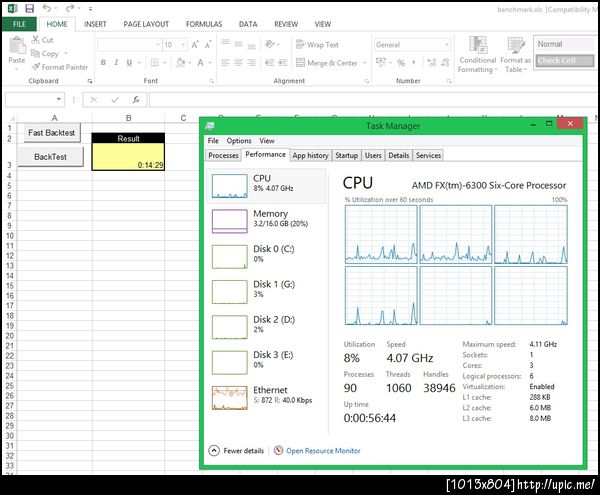The height and width of the screenshot is (495, 600).
Task: Apply Percent Style
Action: pyautogui.click(x=401, y=63)
